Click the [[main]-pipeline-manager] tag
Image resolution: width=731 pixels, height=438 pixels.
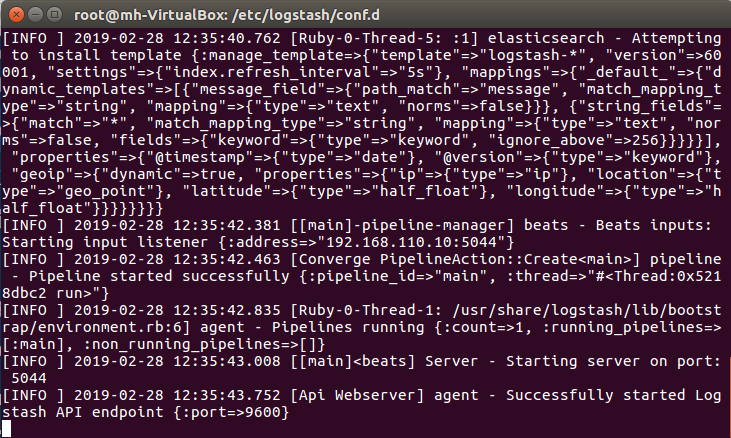coord(402,226)
